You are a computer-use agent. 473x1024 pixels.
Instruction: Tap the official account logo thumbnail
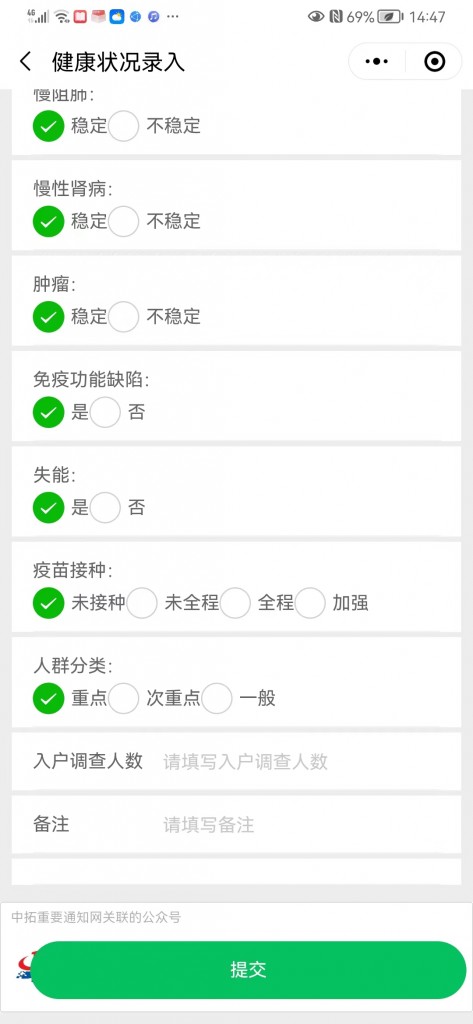click(x=24, y=967)
